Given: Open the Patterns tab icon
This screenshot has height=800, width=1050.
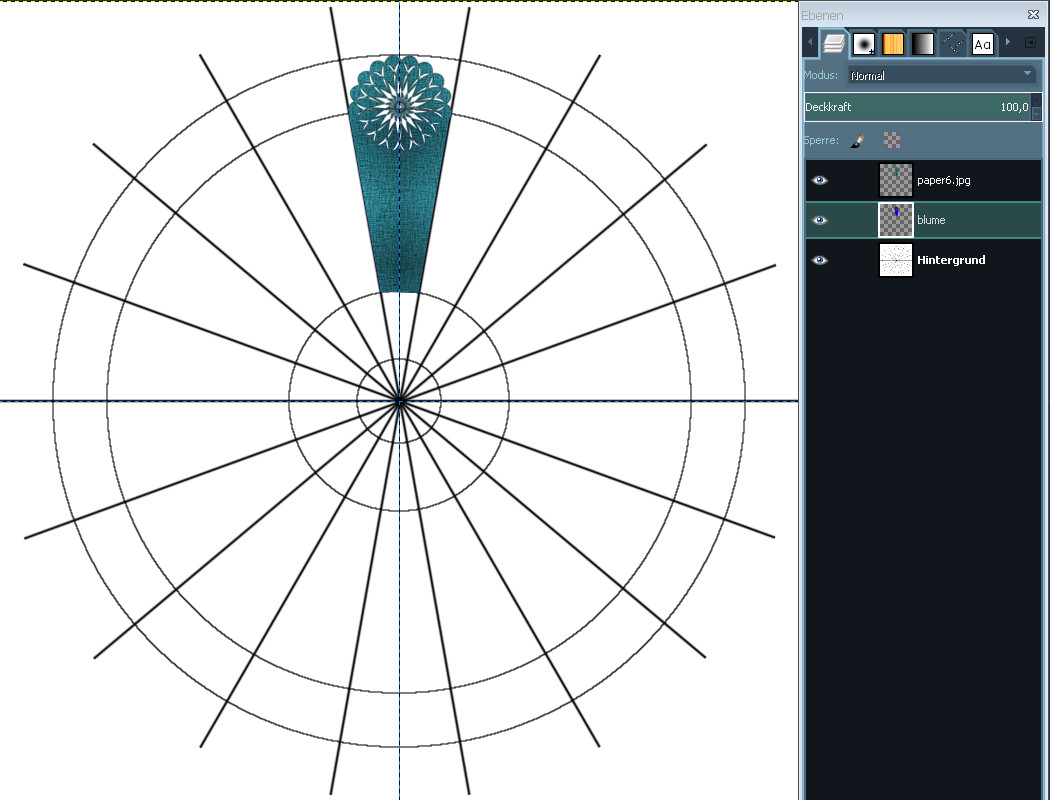Looking at the screenshot, I should point(893,43).
